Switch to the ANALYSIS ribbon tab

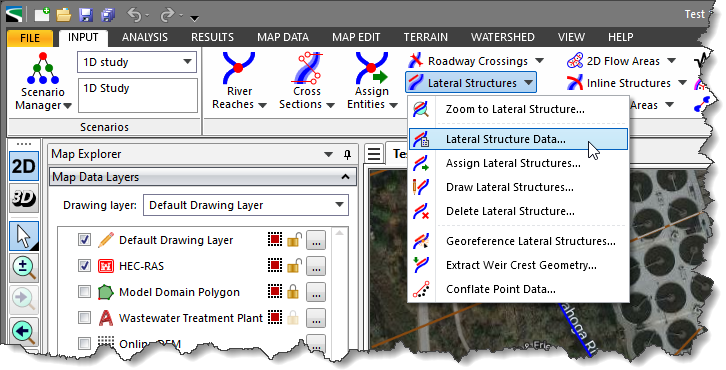145,37
